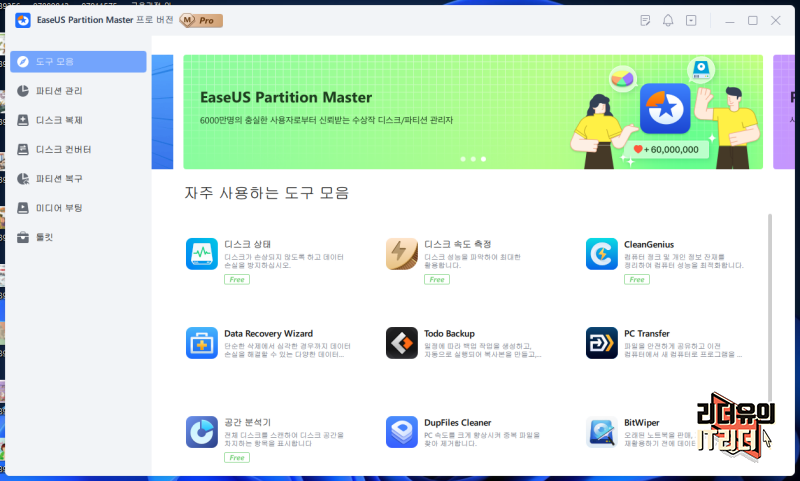Click the Pro version badge

click(202, 20)
